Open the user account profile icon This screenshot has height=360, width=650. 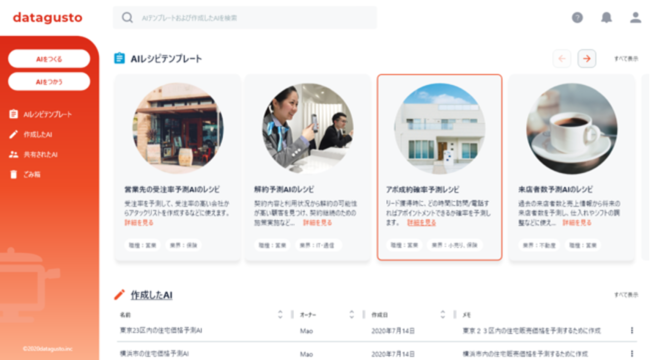tap(635, 17)
